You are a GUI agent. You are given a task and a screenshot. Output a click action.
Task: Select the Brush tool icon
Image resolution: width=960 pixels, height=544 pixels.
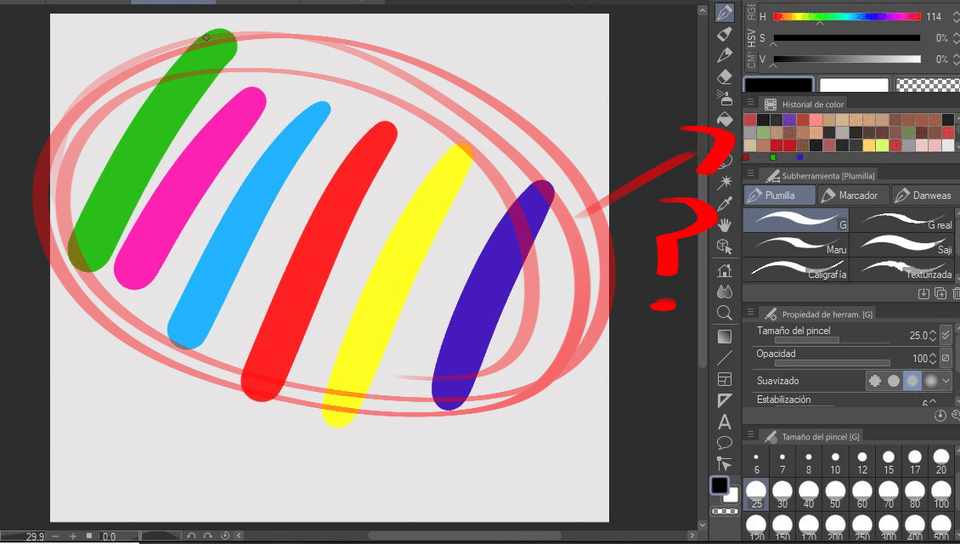click(724, 55)
